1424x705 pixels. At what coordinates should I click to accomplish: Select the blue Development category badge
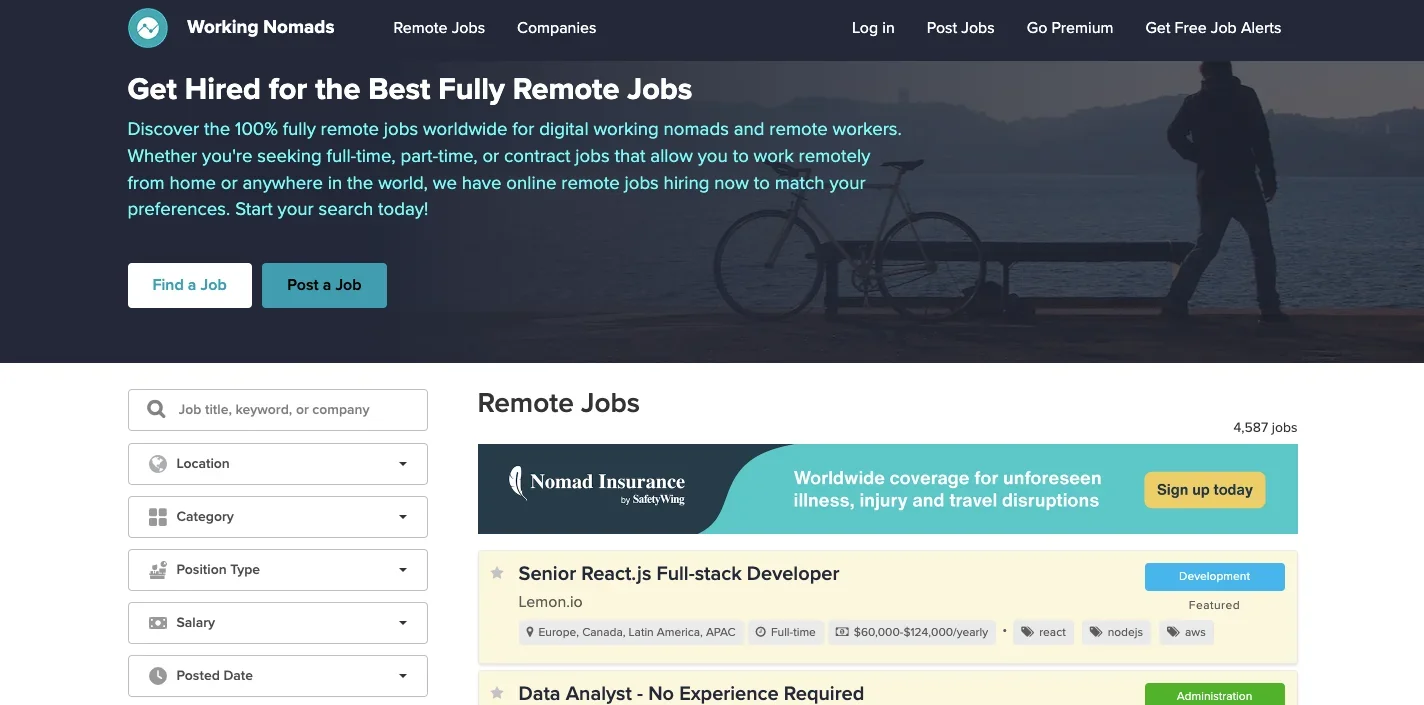(x=1214, y=577)
